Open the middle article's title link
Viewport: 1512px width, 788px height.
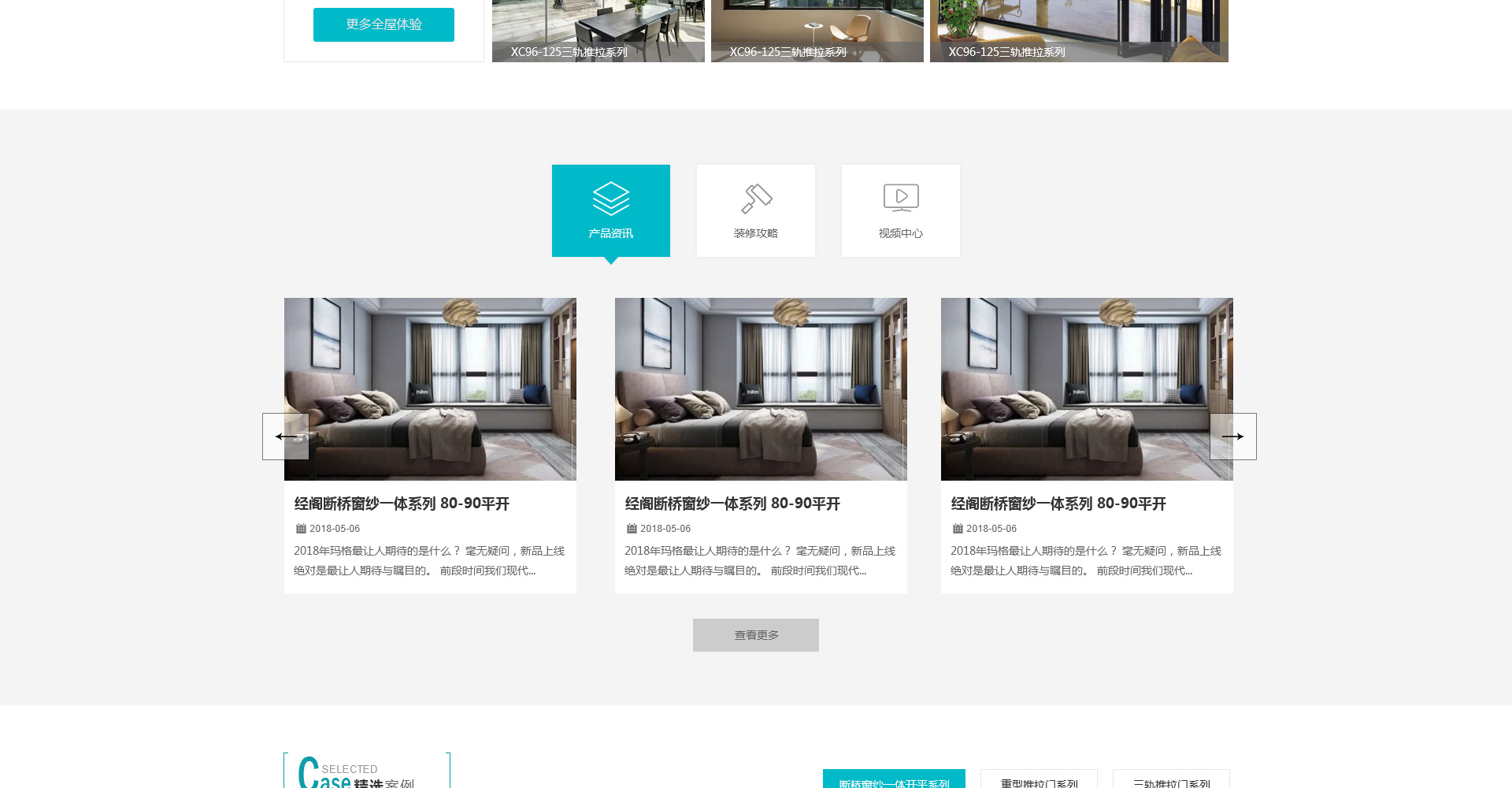point(732,504)
